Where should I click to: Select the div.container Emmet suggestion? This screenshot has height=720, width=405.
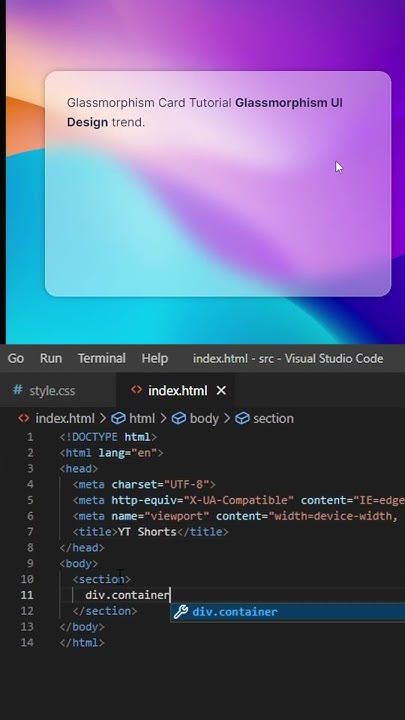click(x=287, y=612)
